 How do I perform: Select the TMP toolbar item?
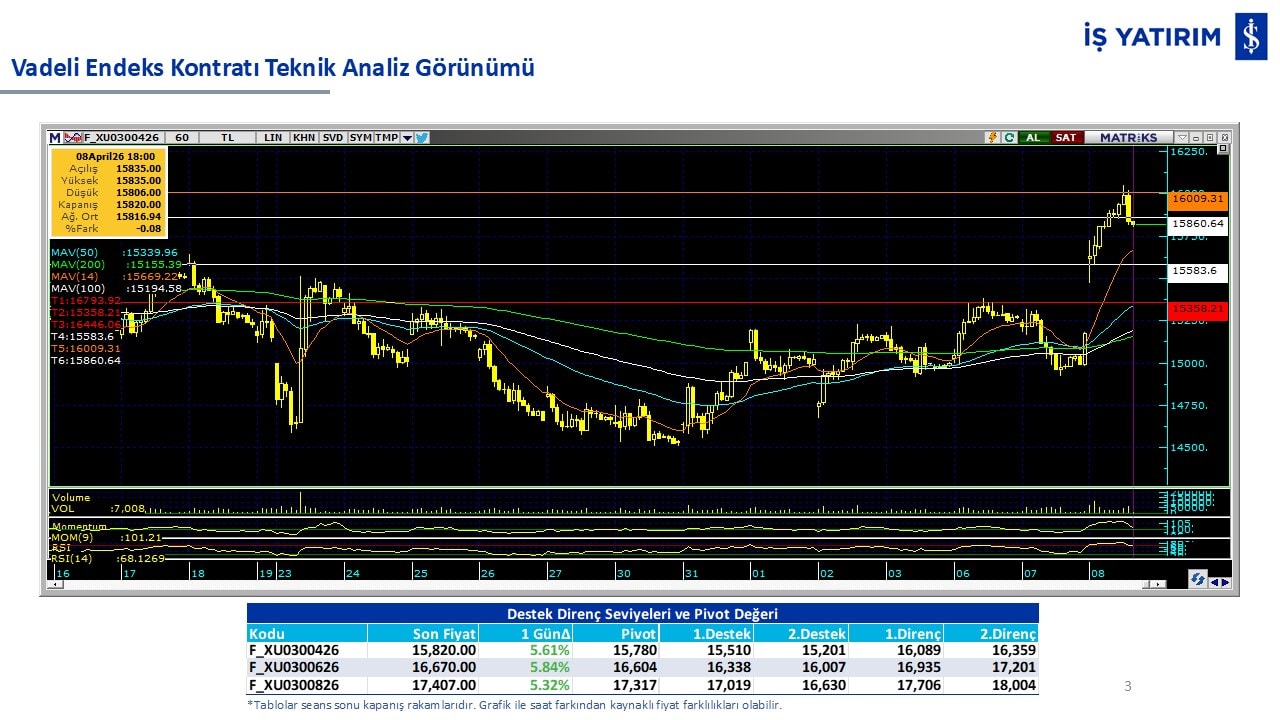386,138
